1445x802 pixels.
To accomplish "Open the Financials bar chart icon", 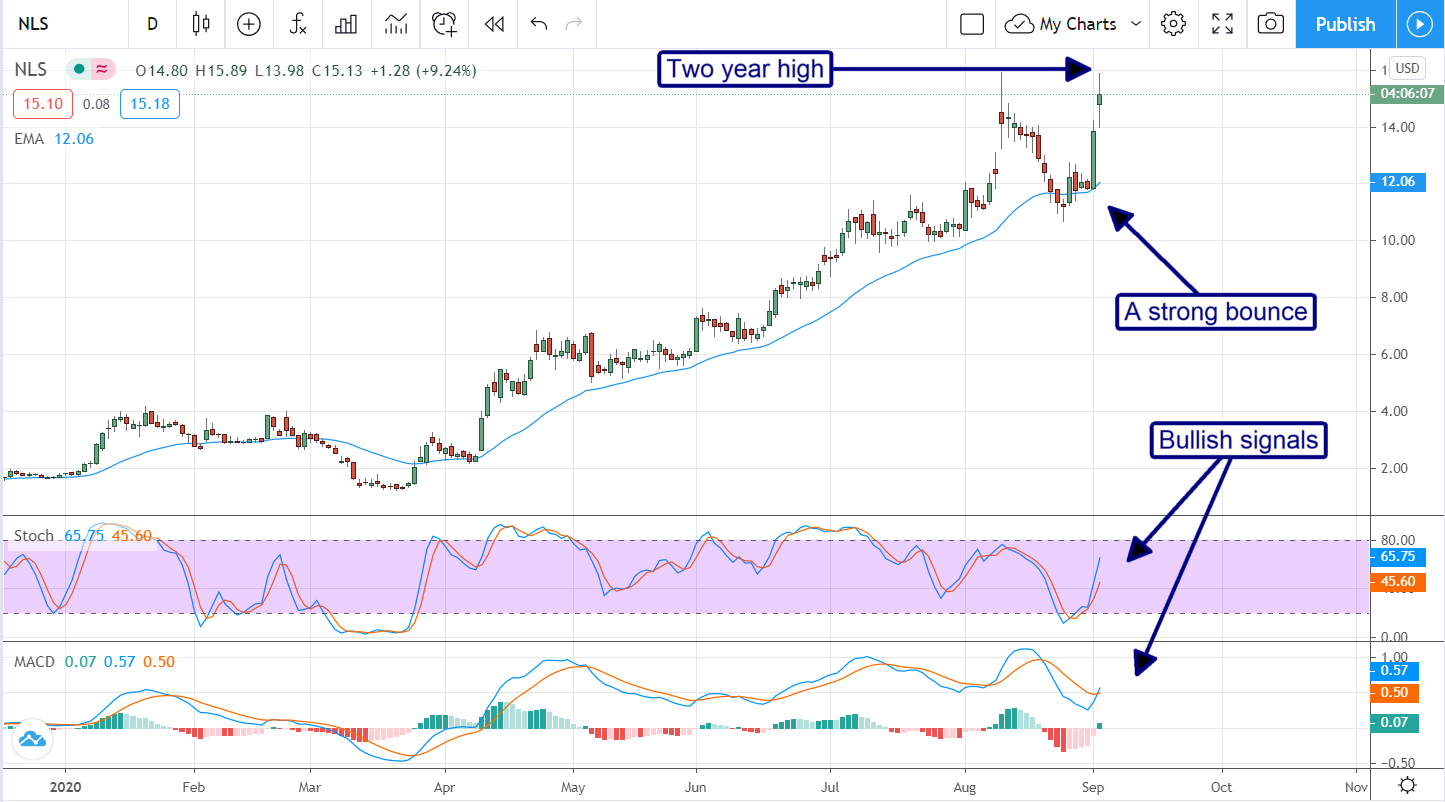I will pyautogui.click(x=347, y=24).
